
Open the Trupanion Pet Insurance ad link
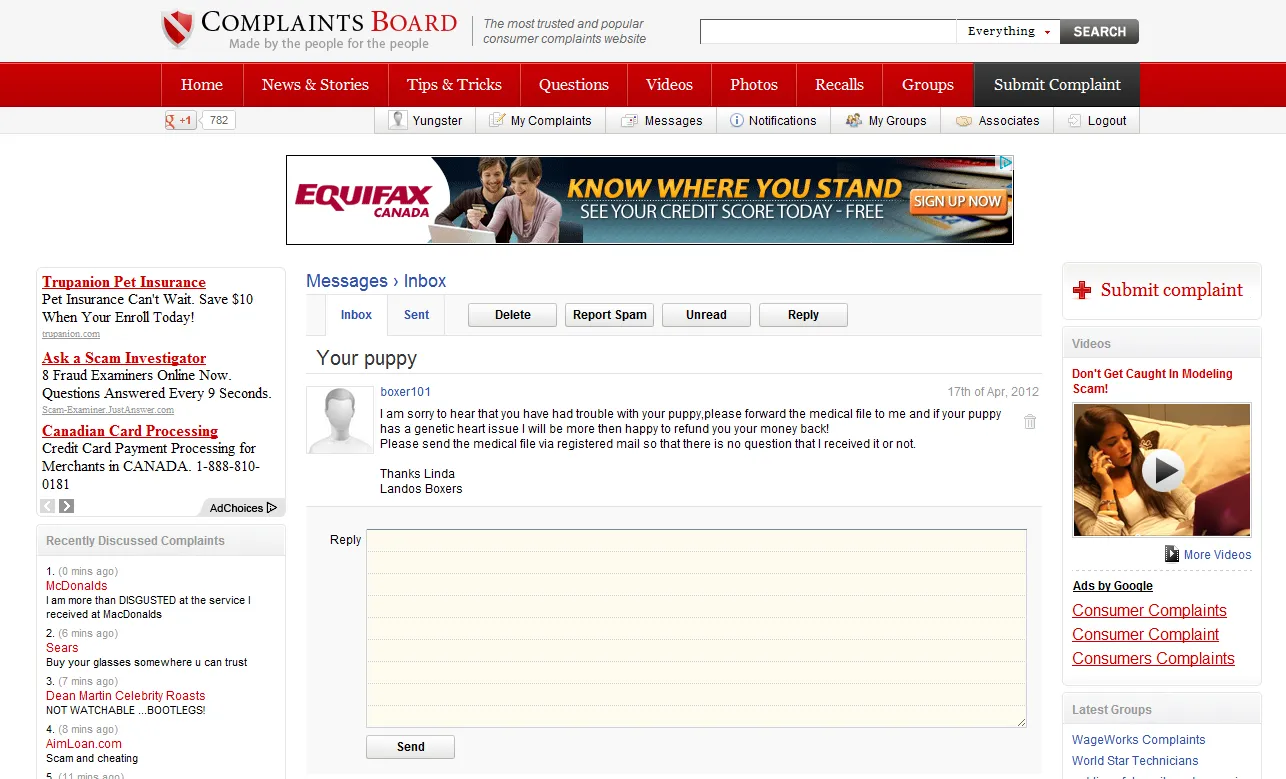124,282
